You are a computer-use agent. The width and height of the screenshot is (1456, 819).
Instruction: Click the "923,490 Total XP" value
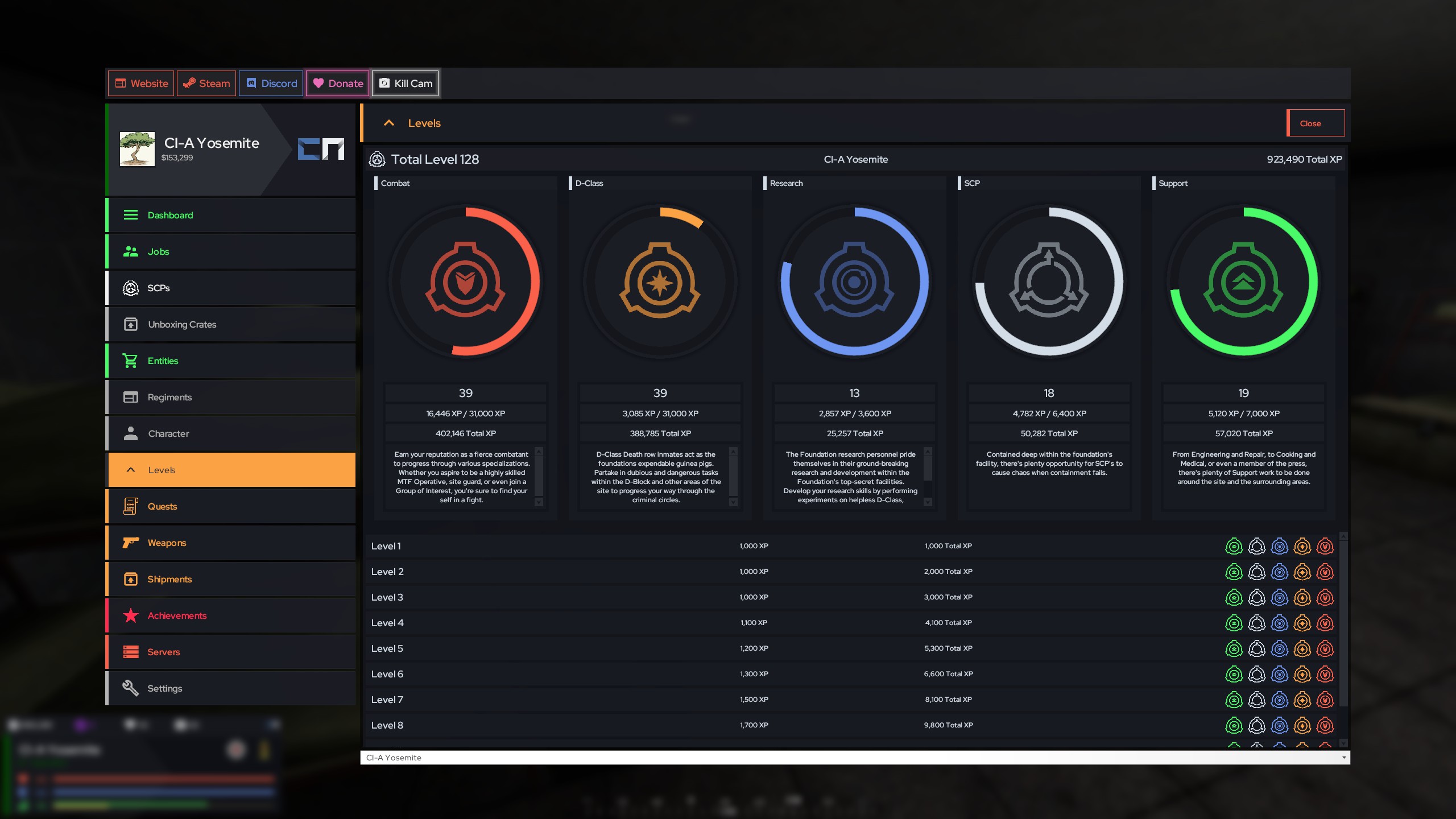tap(1304, 159)
